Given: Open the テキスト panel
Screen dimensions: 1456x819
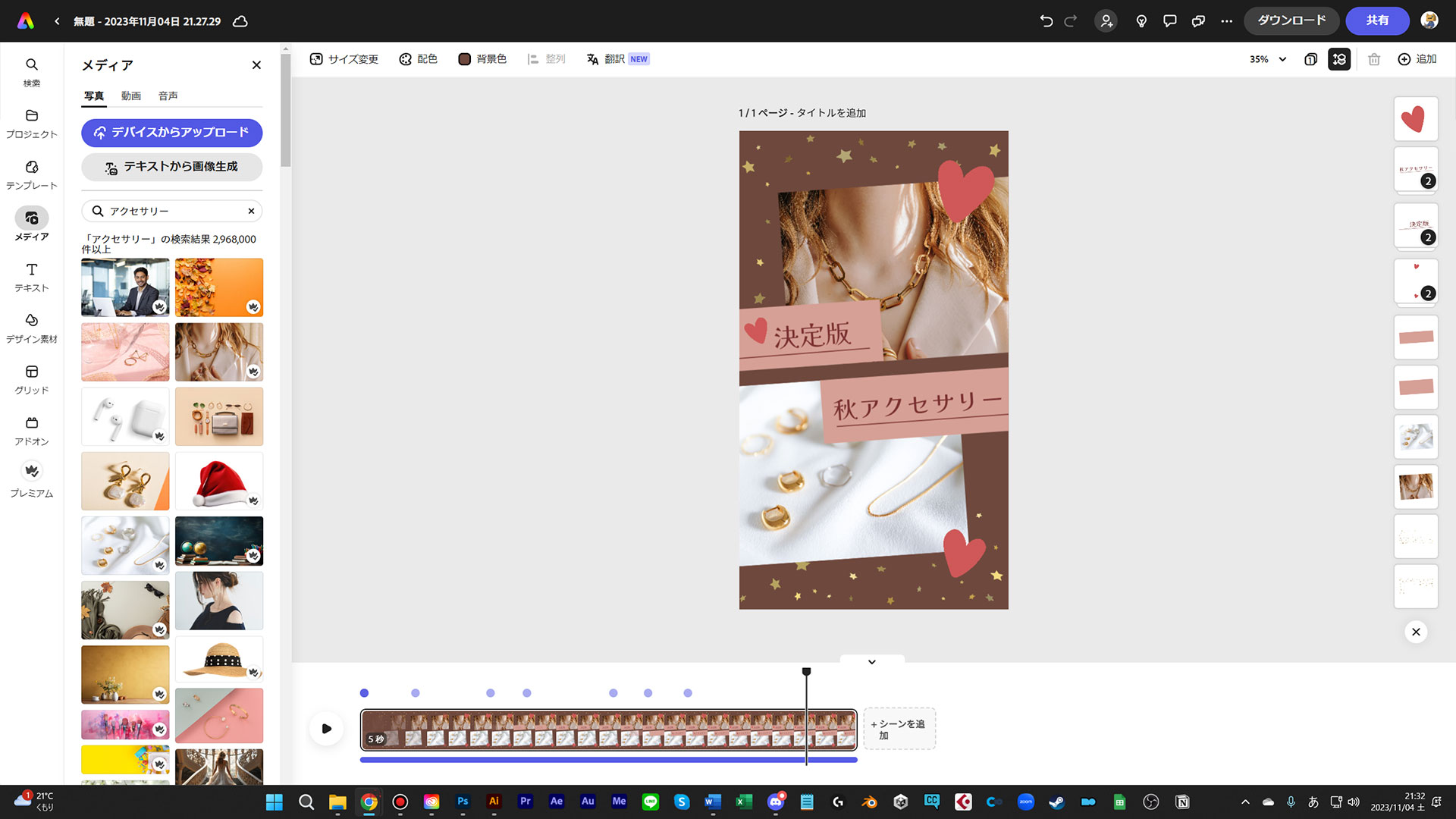Looking at the screenshot, I should pyautogui.click(x=31, y=277).
